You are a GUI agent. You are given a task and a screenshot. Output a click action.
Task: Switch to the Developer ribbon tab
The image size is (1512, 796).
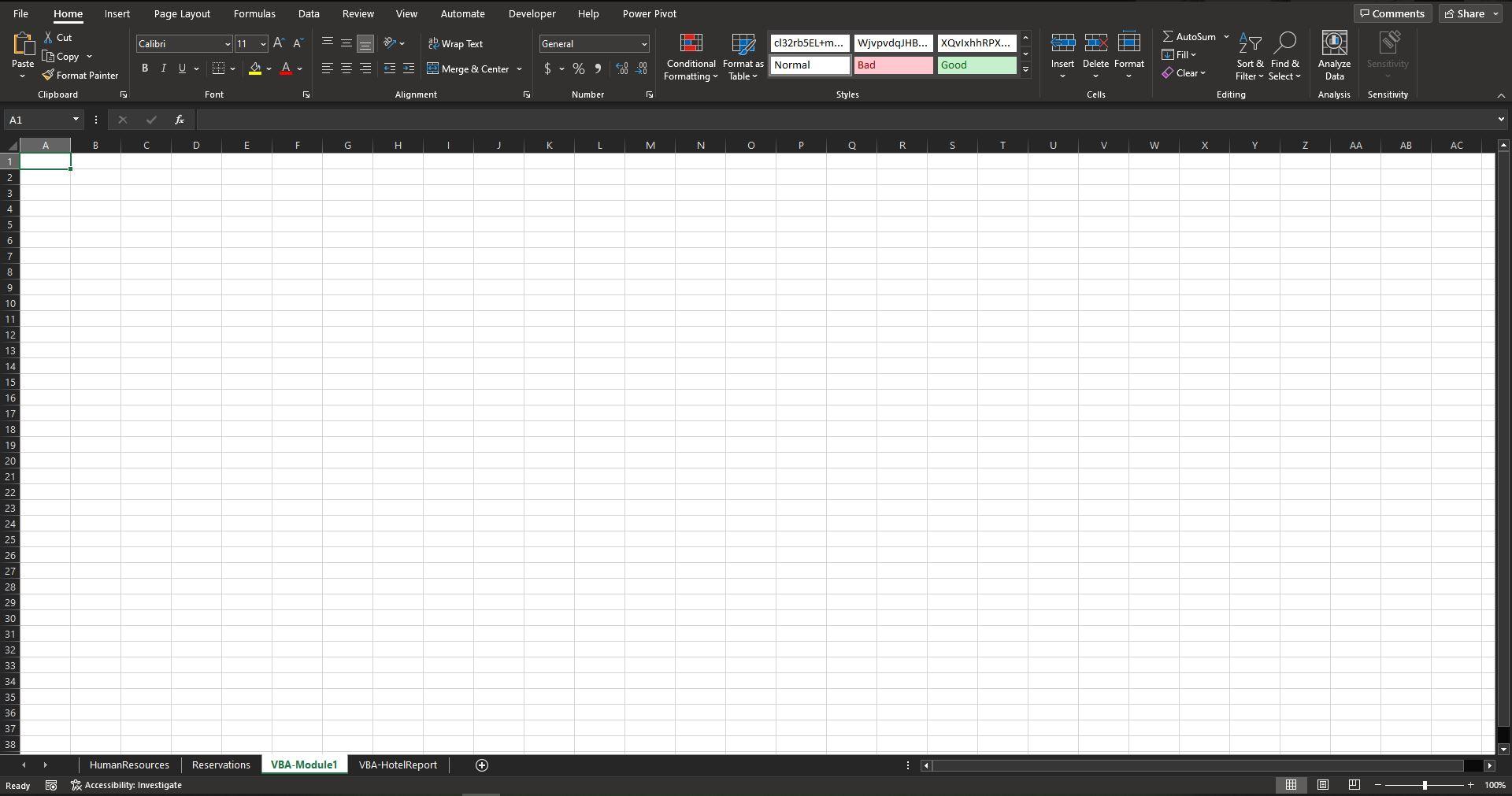point(532,13)
